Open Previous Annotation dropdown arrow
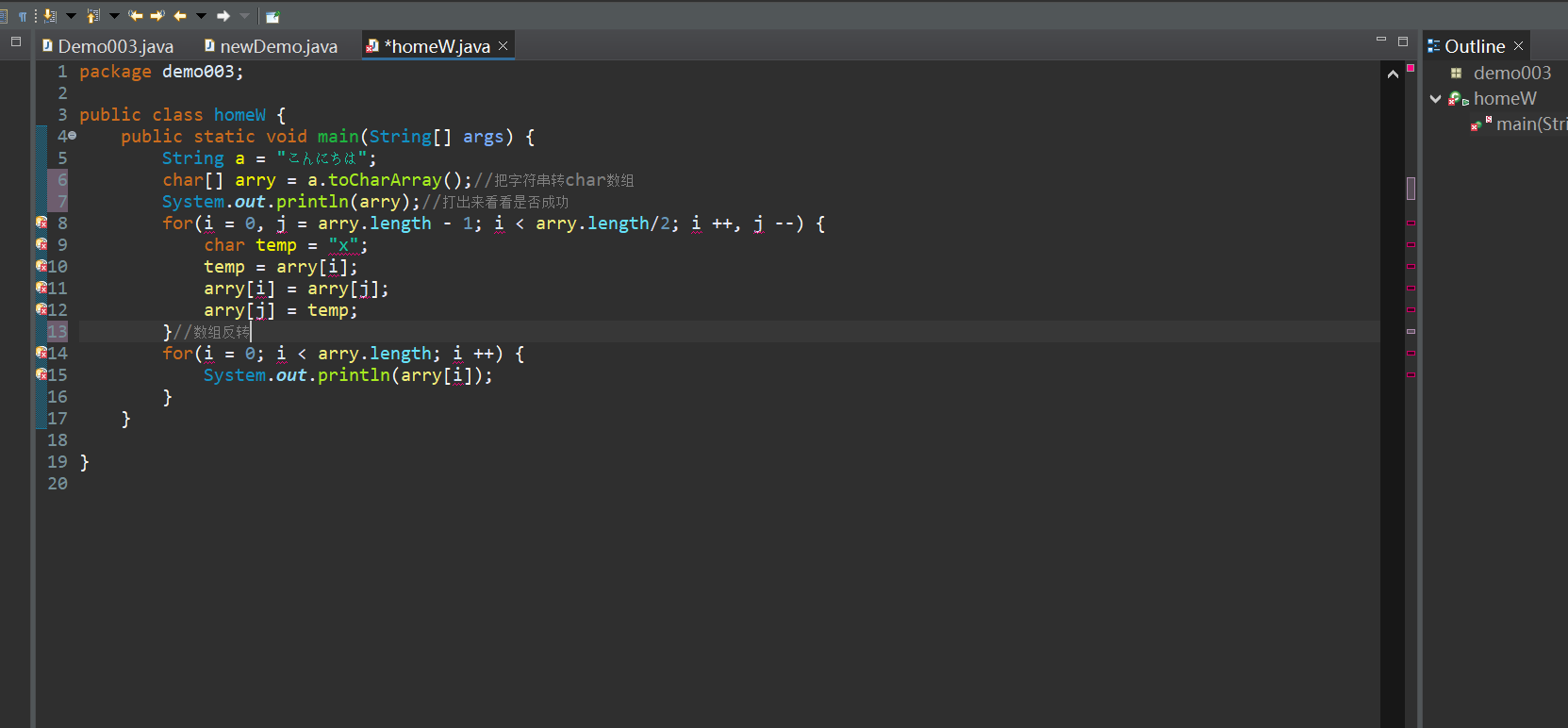The width and height of the screenshot is (1568, 728). click(114, 16)
